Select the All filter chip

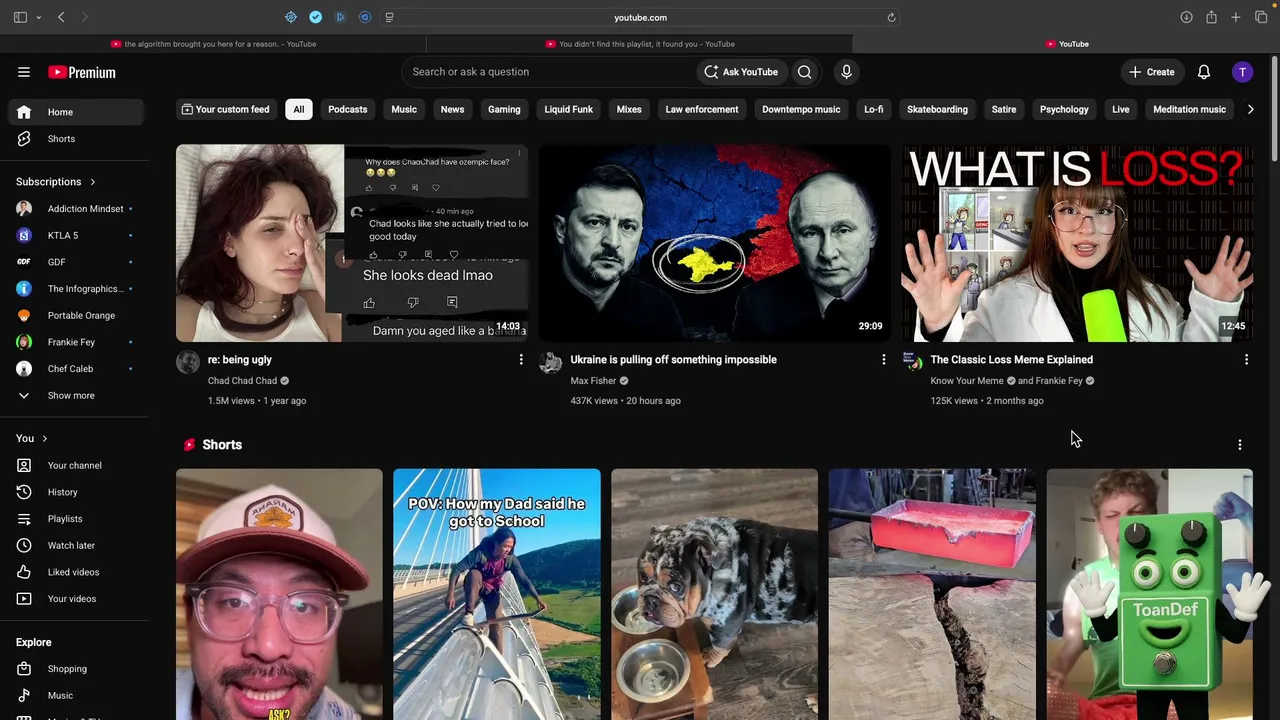pyautogui.click(x=298, y=109)
